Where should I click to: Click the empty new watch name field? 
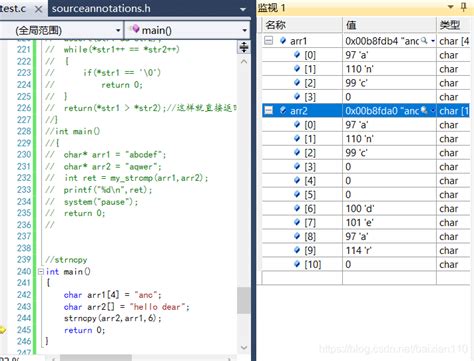point(302,278)
